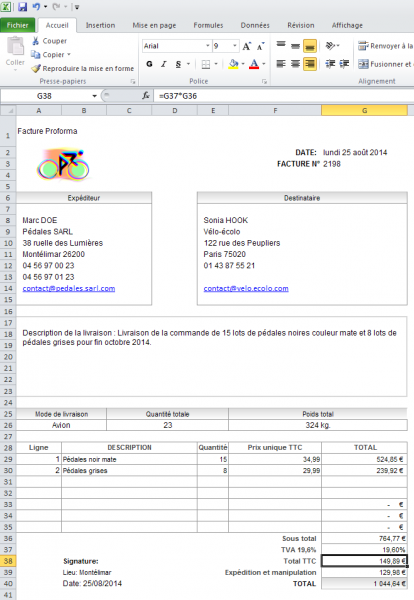Click the Fusionner et centrer button
This screenshot has width=414, height=600.
click(x=385, y=64)
